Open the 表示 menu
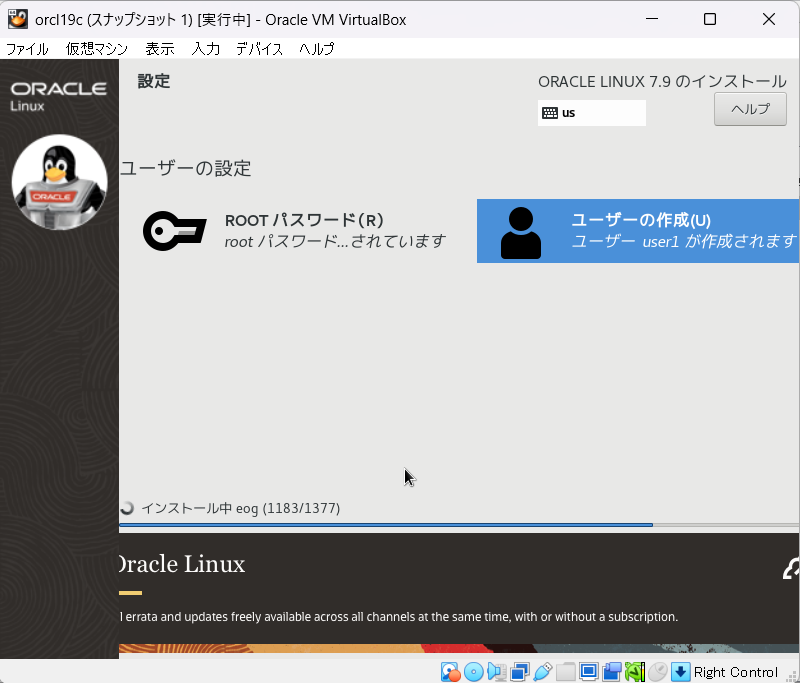The image size is (800, 683). pyautogui.click(x=159, y=49)
